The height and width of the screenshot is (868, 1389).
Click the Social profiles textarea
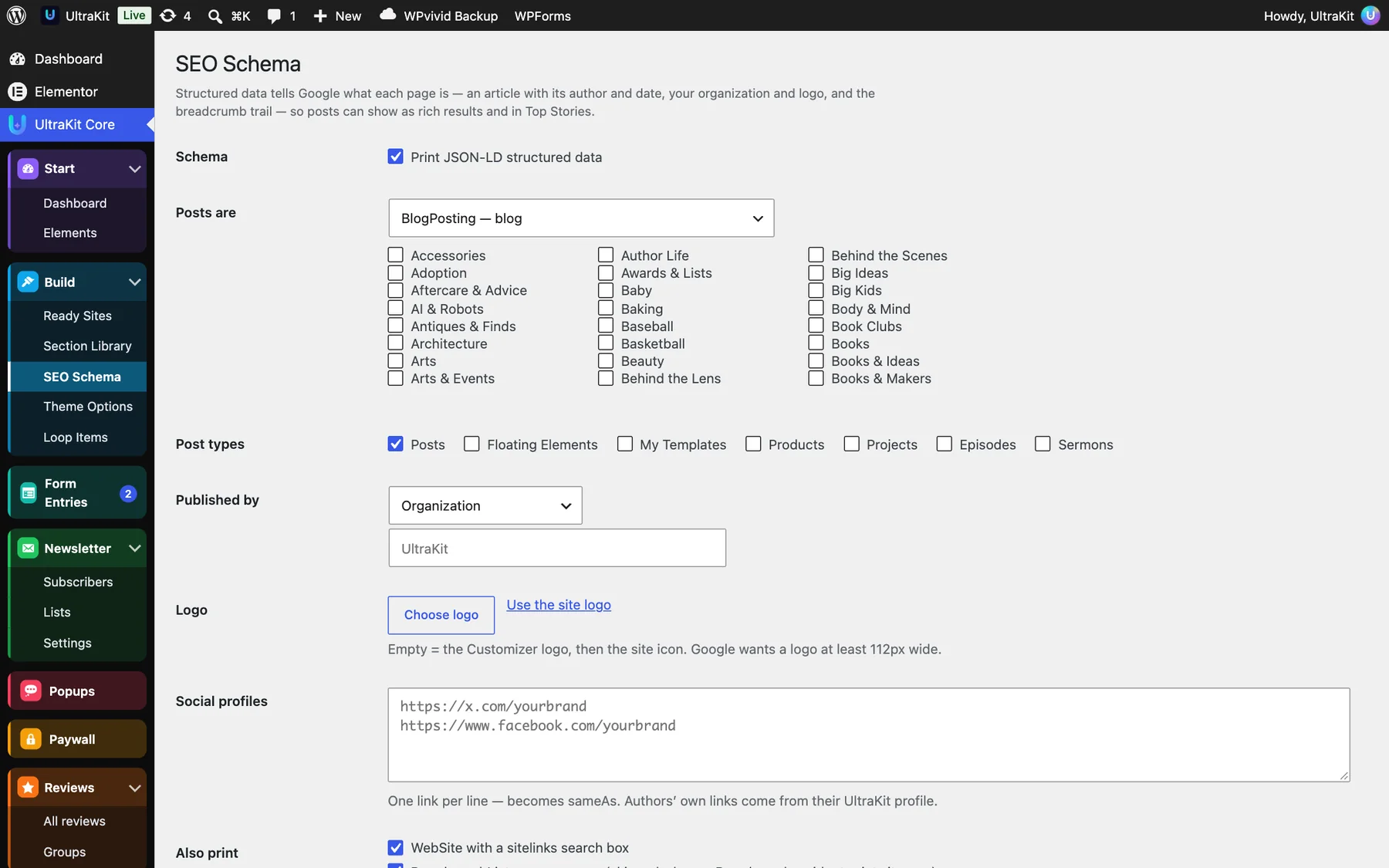coord(869,735)
